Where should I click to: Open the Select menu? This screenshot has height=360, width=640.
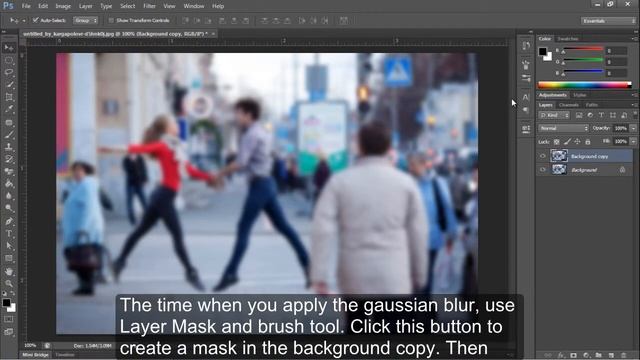(x=127, y=6)
